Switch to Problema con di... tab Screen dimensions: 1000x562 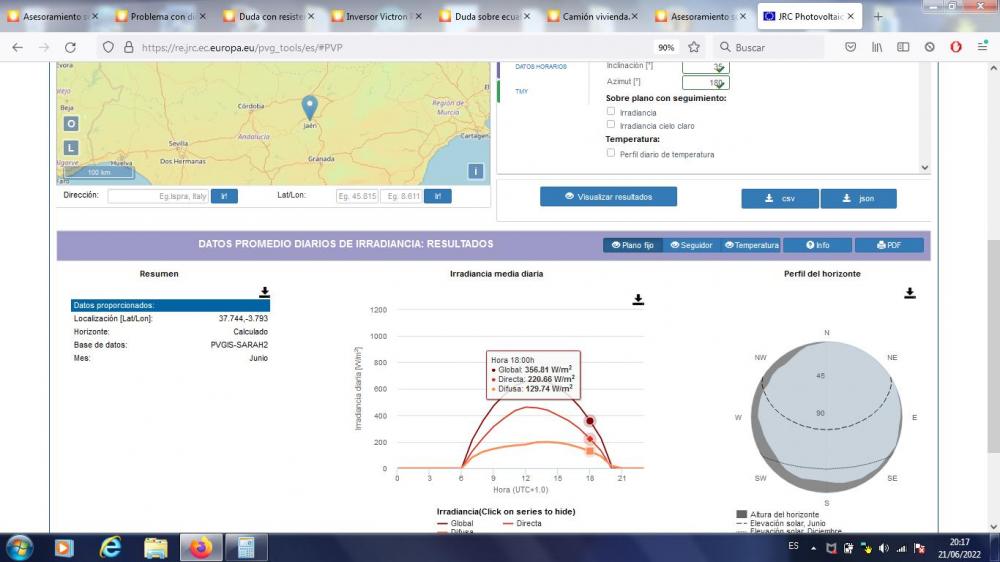(161, 17)
